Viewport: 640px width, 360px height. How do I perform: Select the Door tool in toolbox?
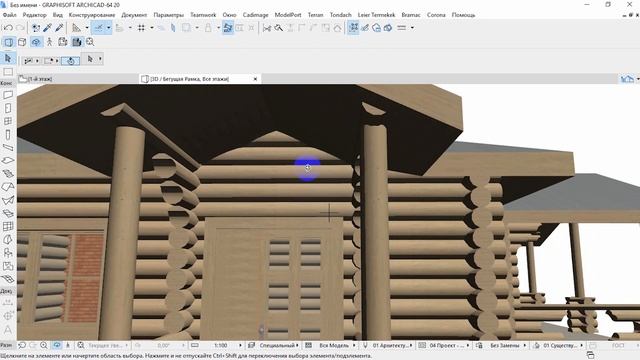tap(8, 108)
